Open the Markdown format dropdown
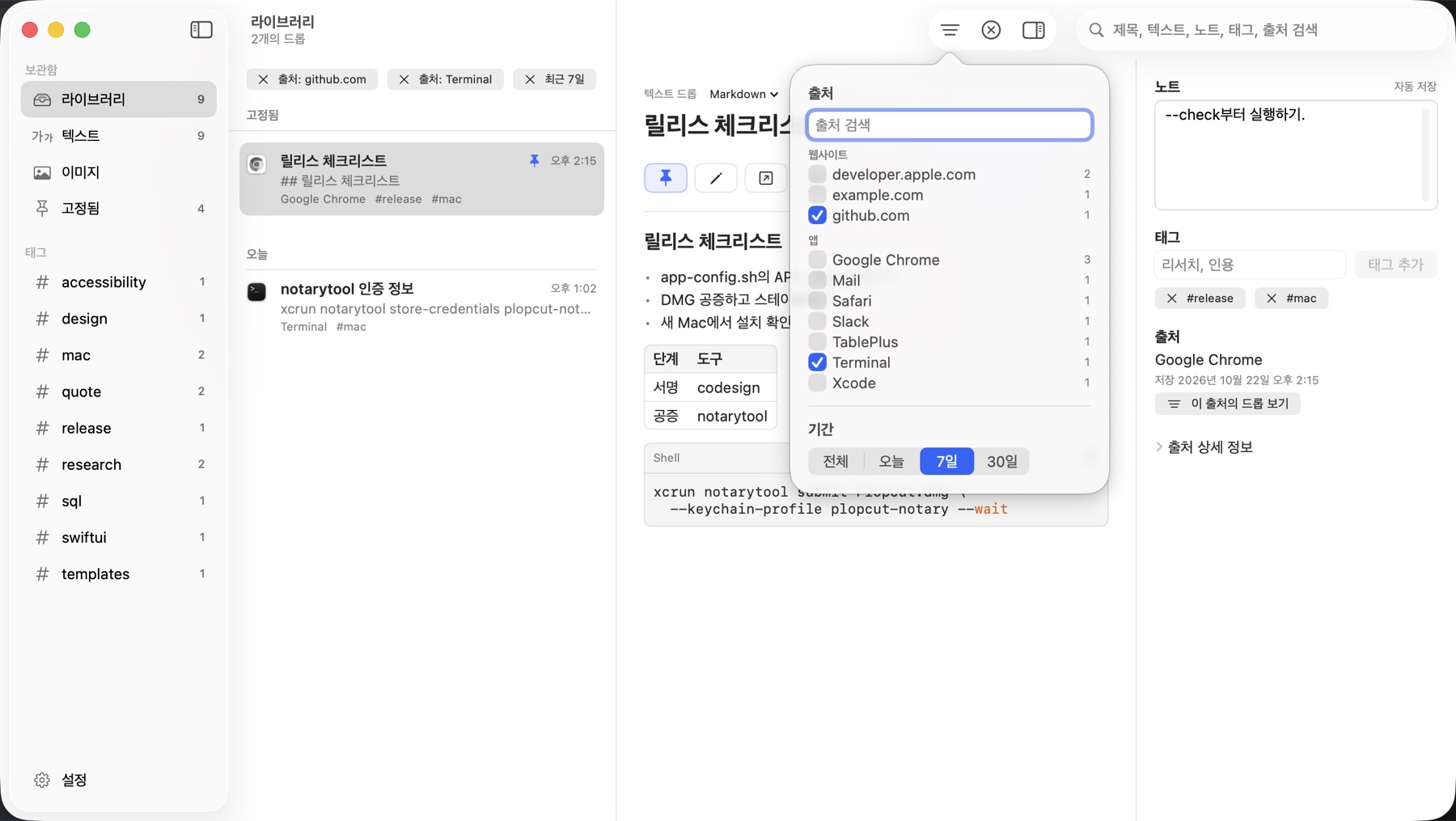 (x=743, y=94)
